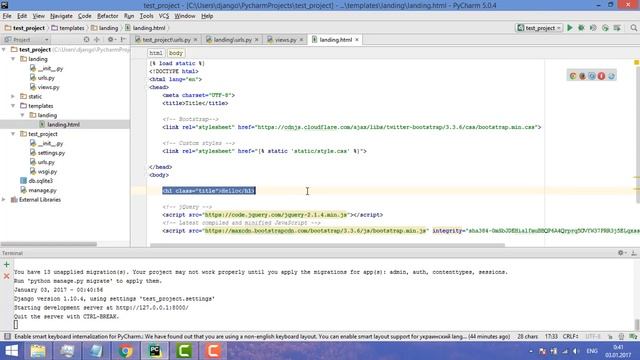Click the highlighted h1 title line
The image size is (640, 360).
click(209, 191)
